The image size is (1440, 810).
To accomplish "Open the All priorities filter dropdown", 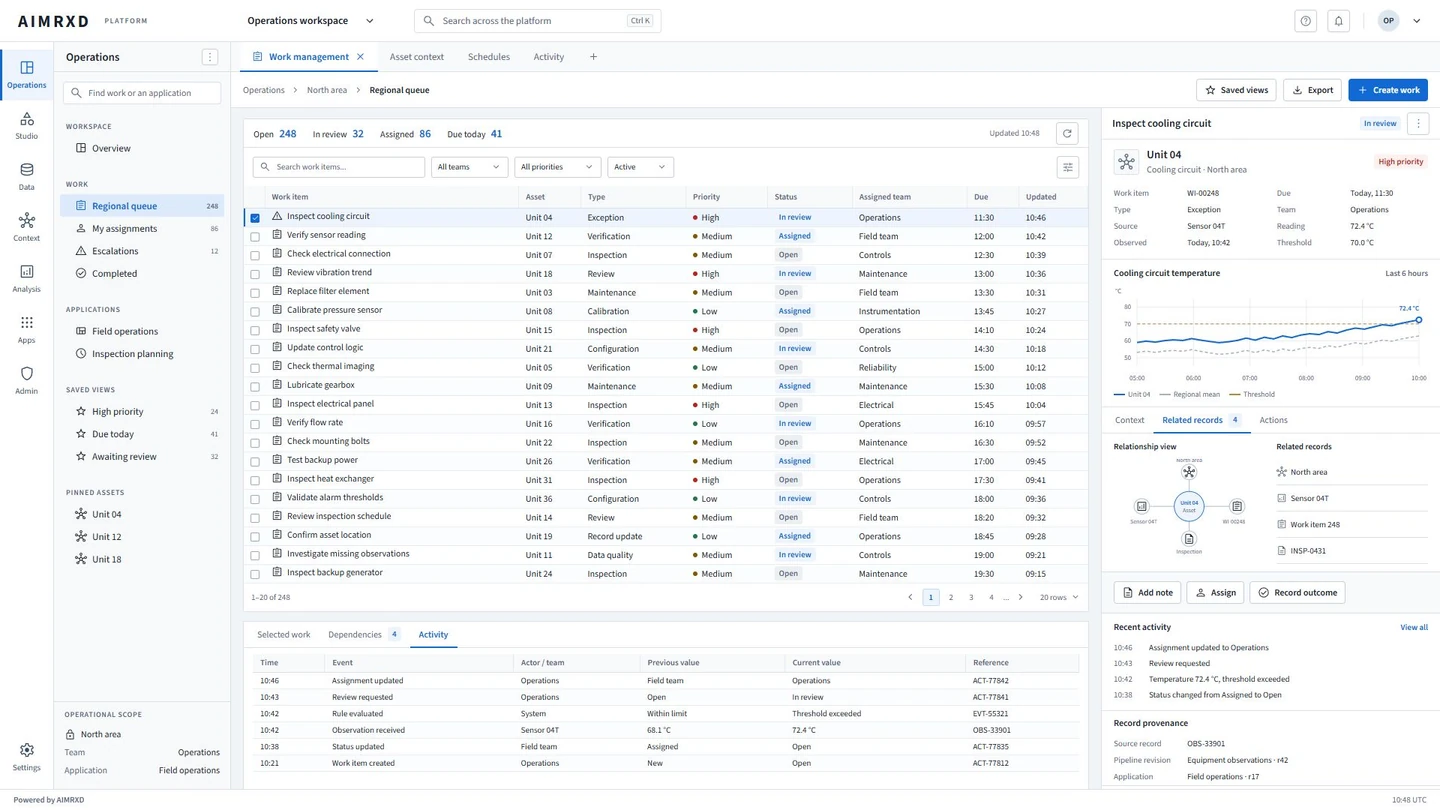I will 557,167.
